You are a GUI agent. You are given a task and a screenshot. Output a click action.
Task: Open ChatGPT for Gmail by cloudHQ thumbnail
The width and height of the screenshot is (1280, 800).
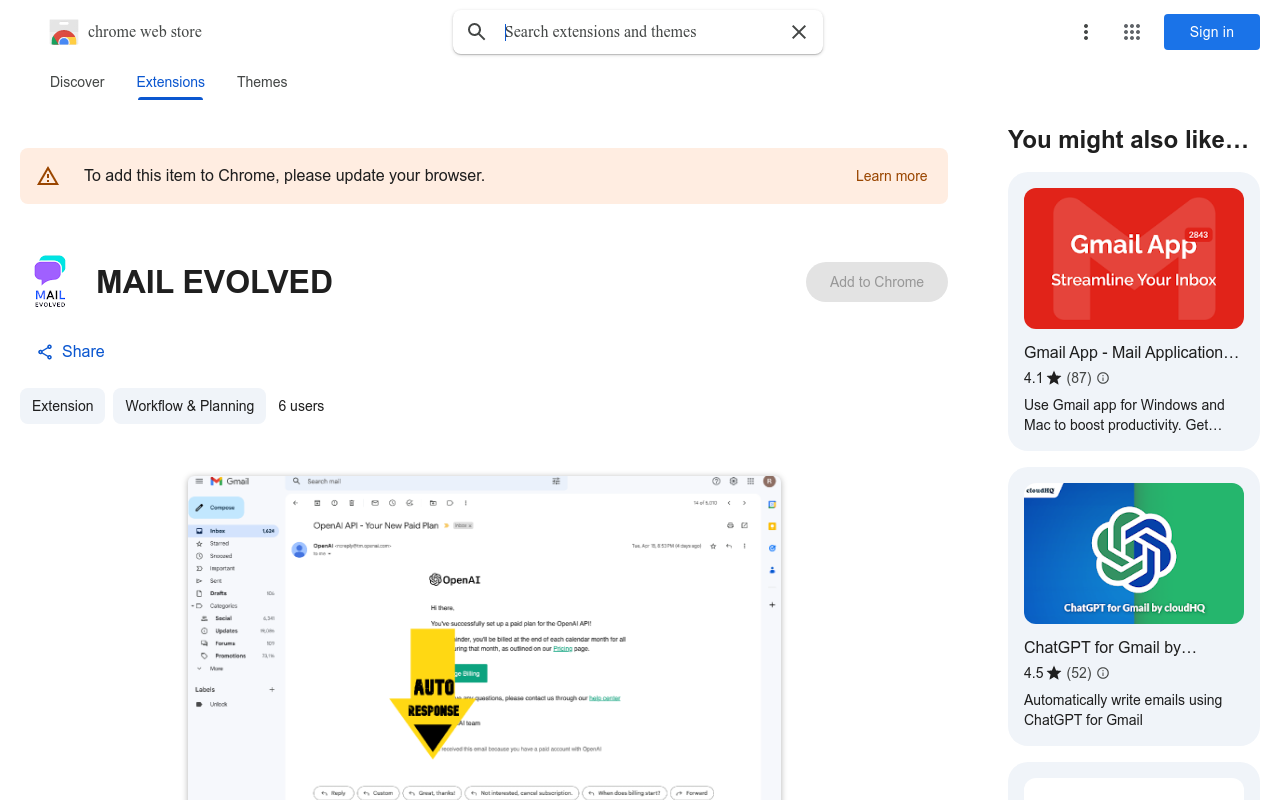click(x=1134, y=553)
